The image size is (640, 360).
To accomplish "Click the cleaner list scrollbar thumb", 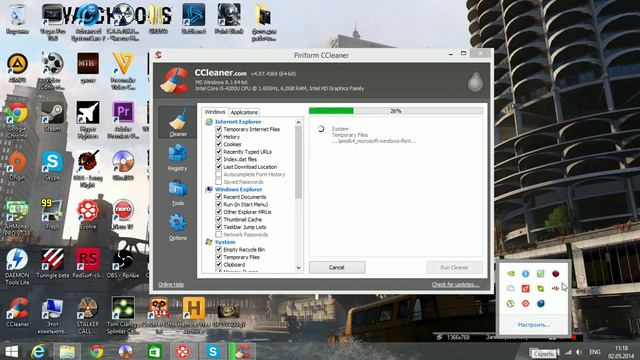I will pos(298,162).
